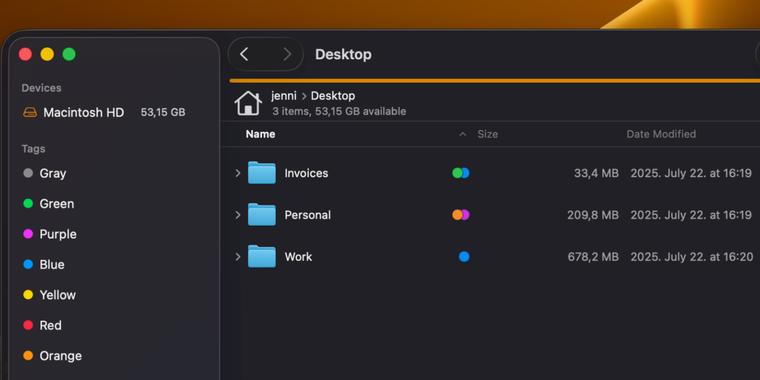Image resolution: width=760 pixels, height=380 pixels.
Task: Go forward with the right arrow button
Action: (287, 54)
